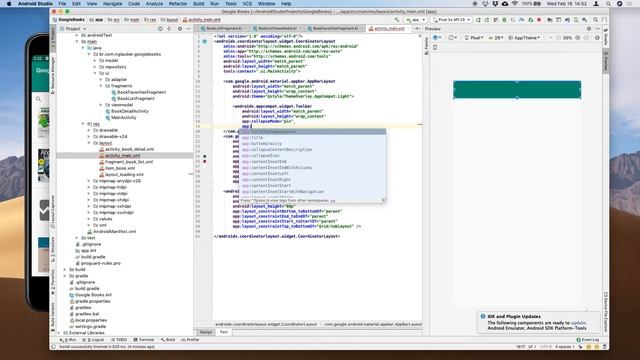The height and width of the screenshot is (360, 640).
Task: Open the TODO tool window
Action: coord(119,340)
